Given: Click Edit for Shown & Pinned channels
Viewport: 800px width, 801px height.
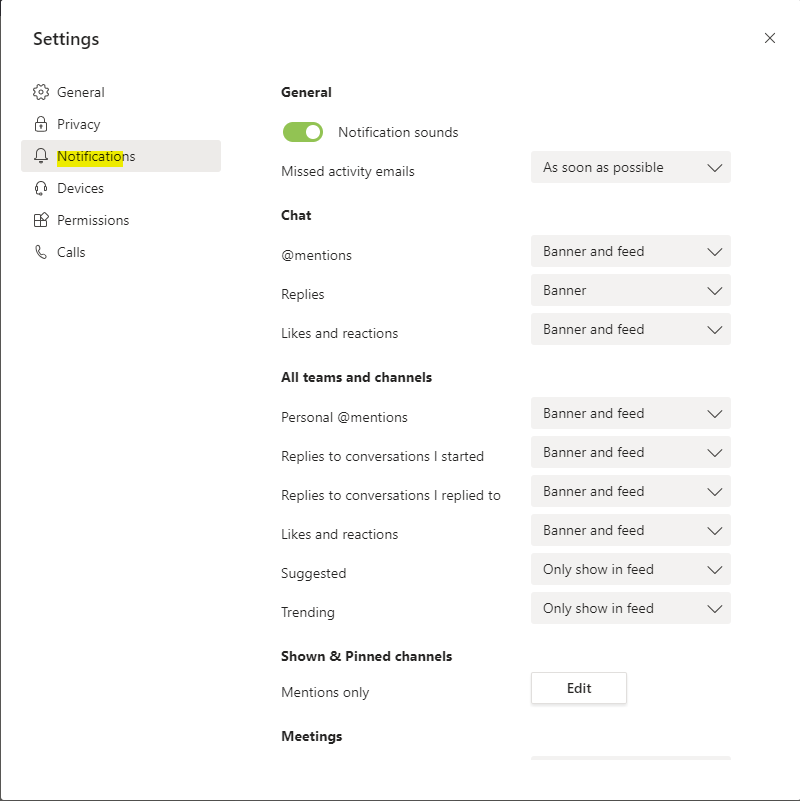Looking at the screenshot, I should point(578,688).
